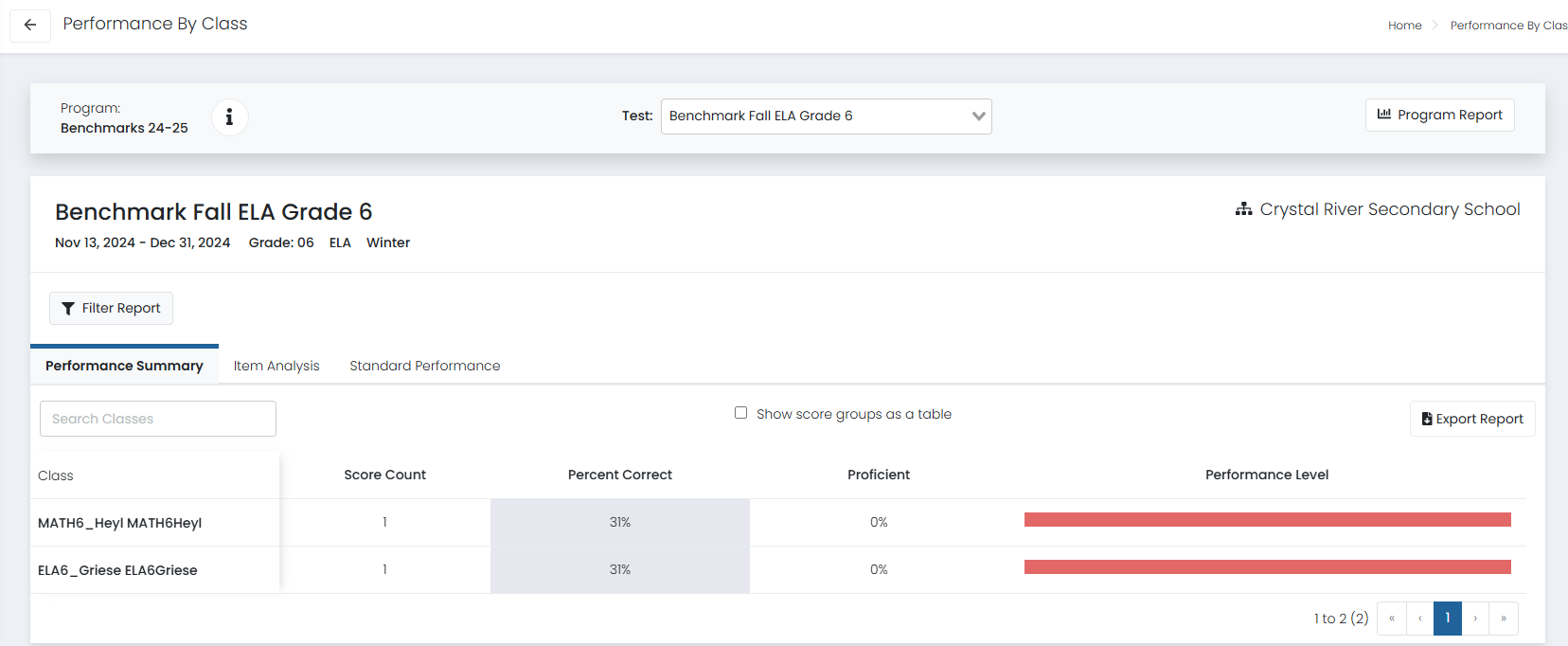This screenshot has height=646, width=1568.
Task: Click the program info icon
Action: (229, 117)
